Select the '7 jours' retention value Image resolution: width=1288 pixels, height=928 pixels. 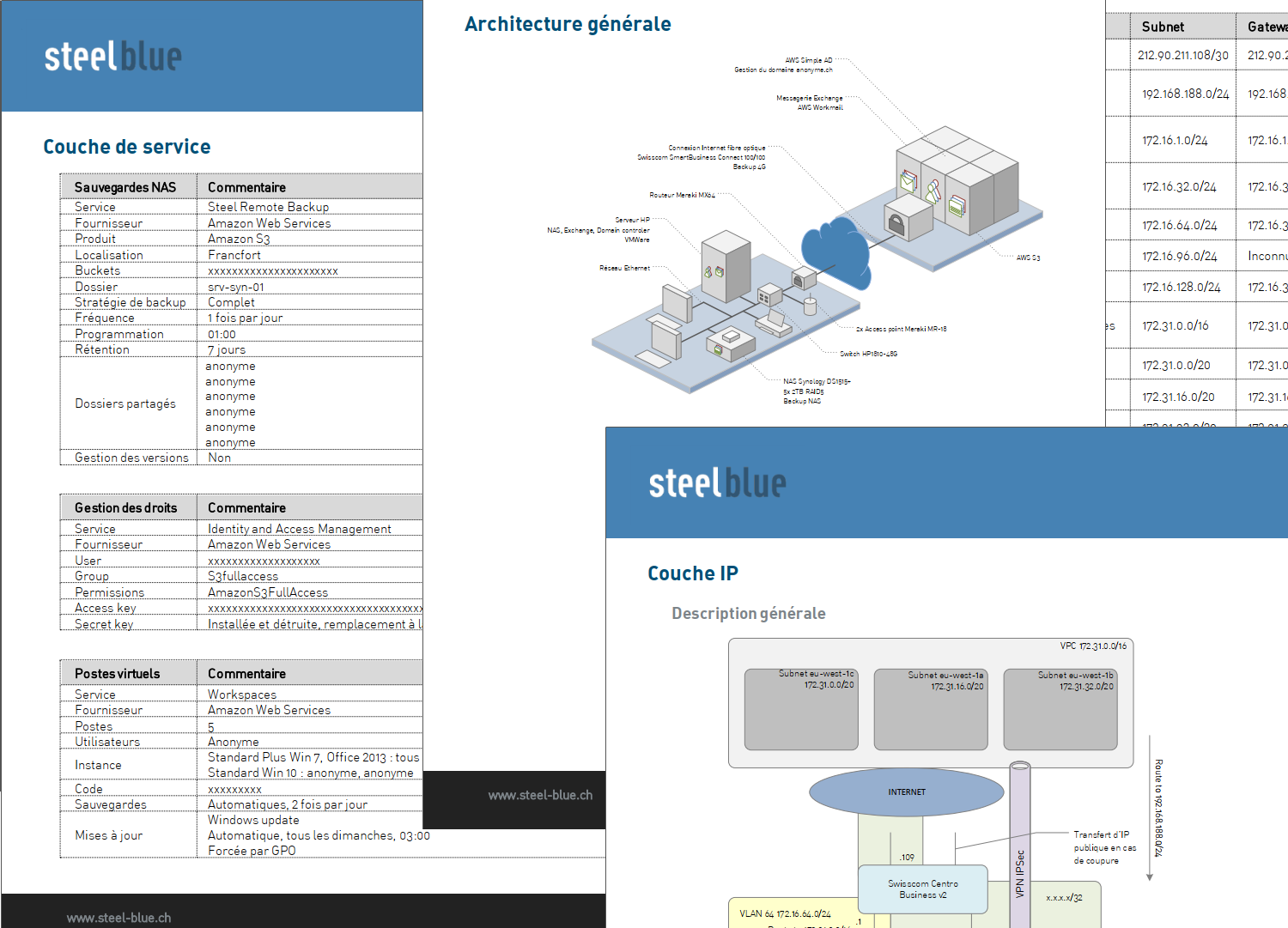point(227,349)
